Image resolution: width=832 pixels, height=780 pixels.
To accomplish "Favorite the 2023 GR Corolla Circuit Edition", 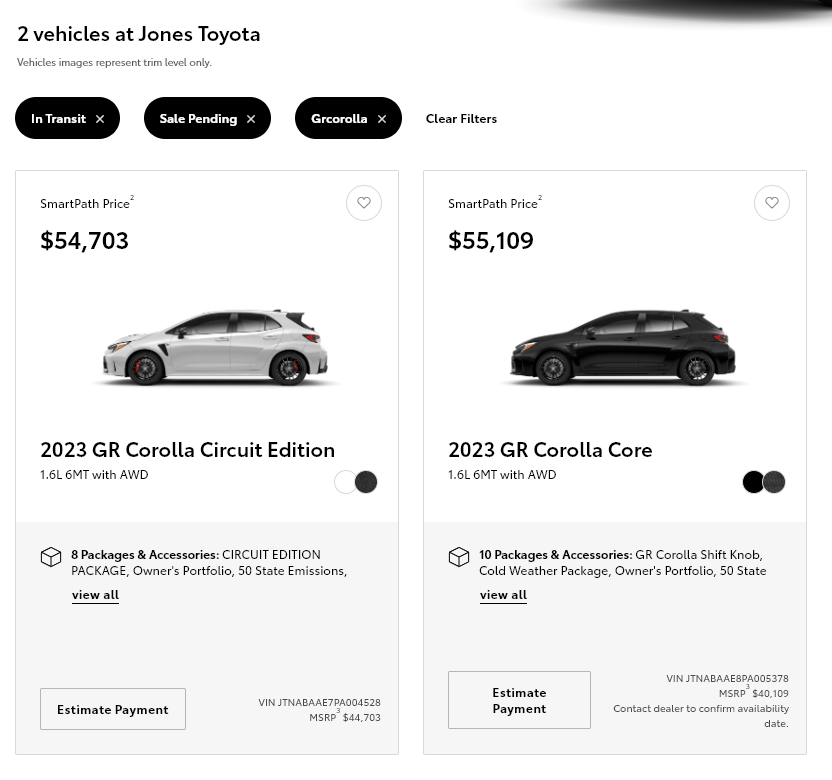I will [364, 203].
